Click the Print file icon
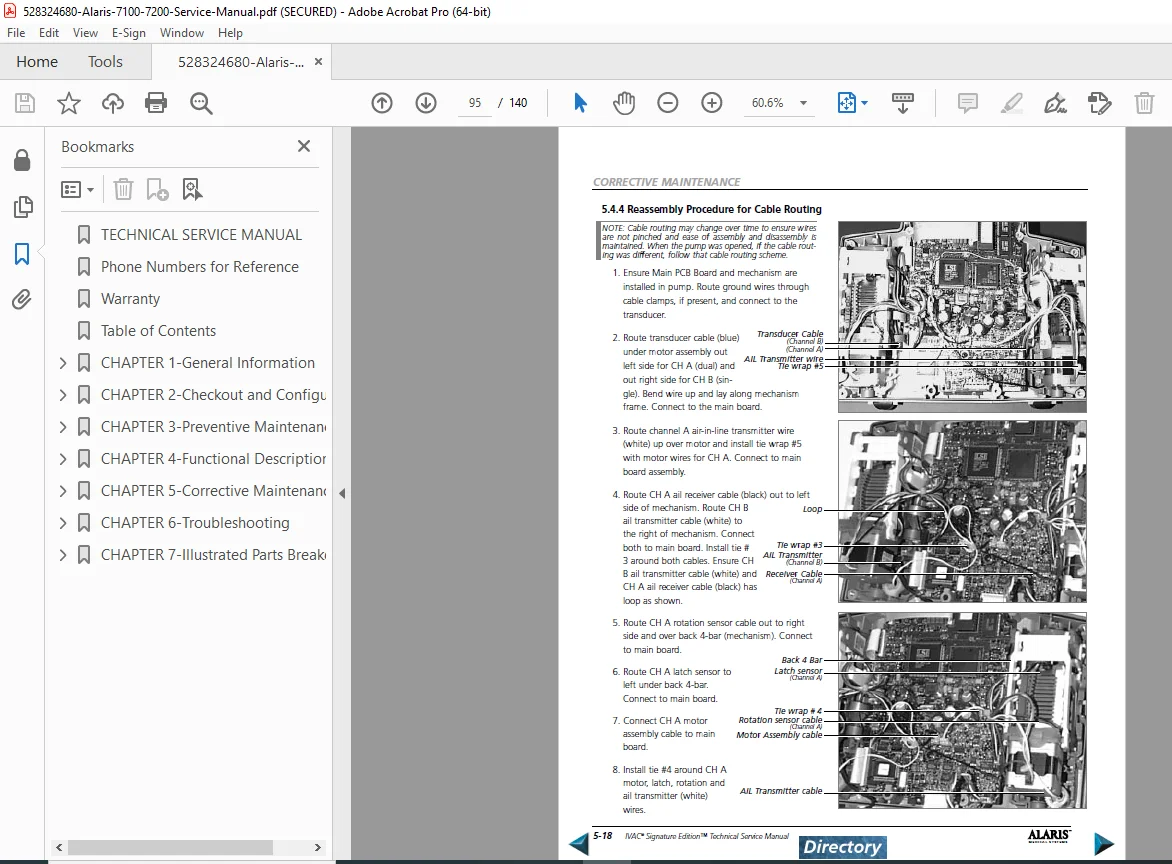The width and height of the screenshot is (1172, 864). click(x=155, y=103)
